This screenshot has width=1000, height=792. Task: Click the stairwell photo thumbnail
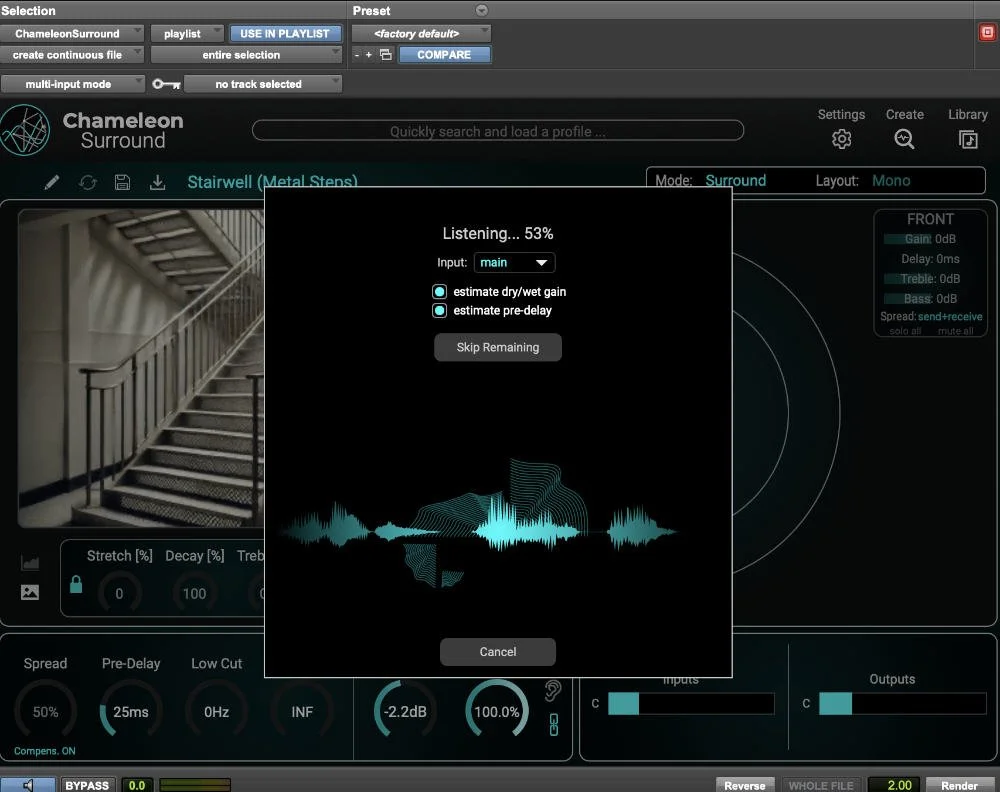[141, 369]
